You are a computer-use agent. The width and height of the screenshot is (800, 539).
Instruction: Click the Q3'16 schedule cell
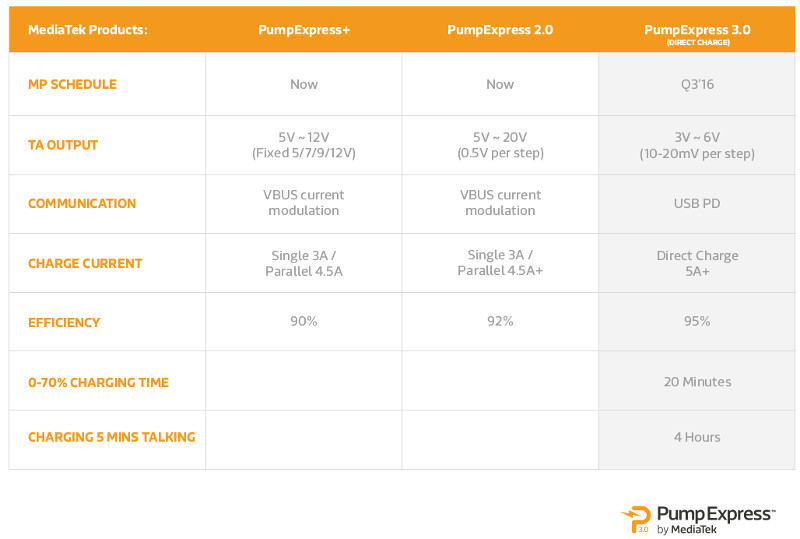tap(697, 84)
